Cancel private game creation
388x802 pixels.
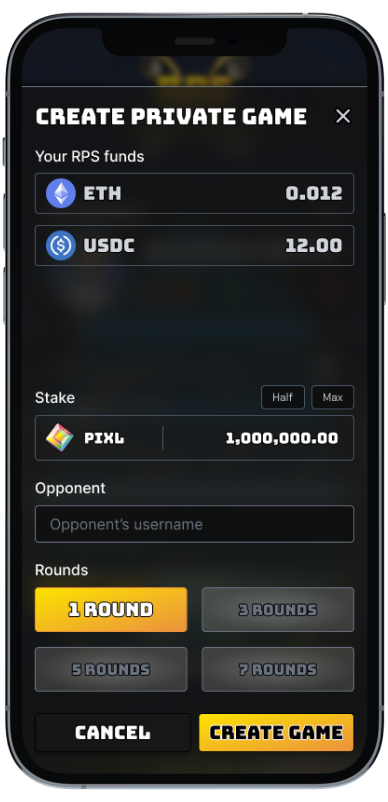click(x=112, y=732)
